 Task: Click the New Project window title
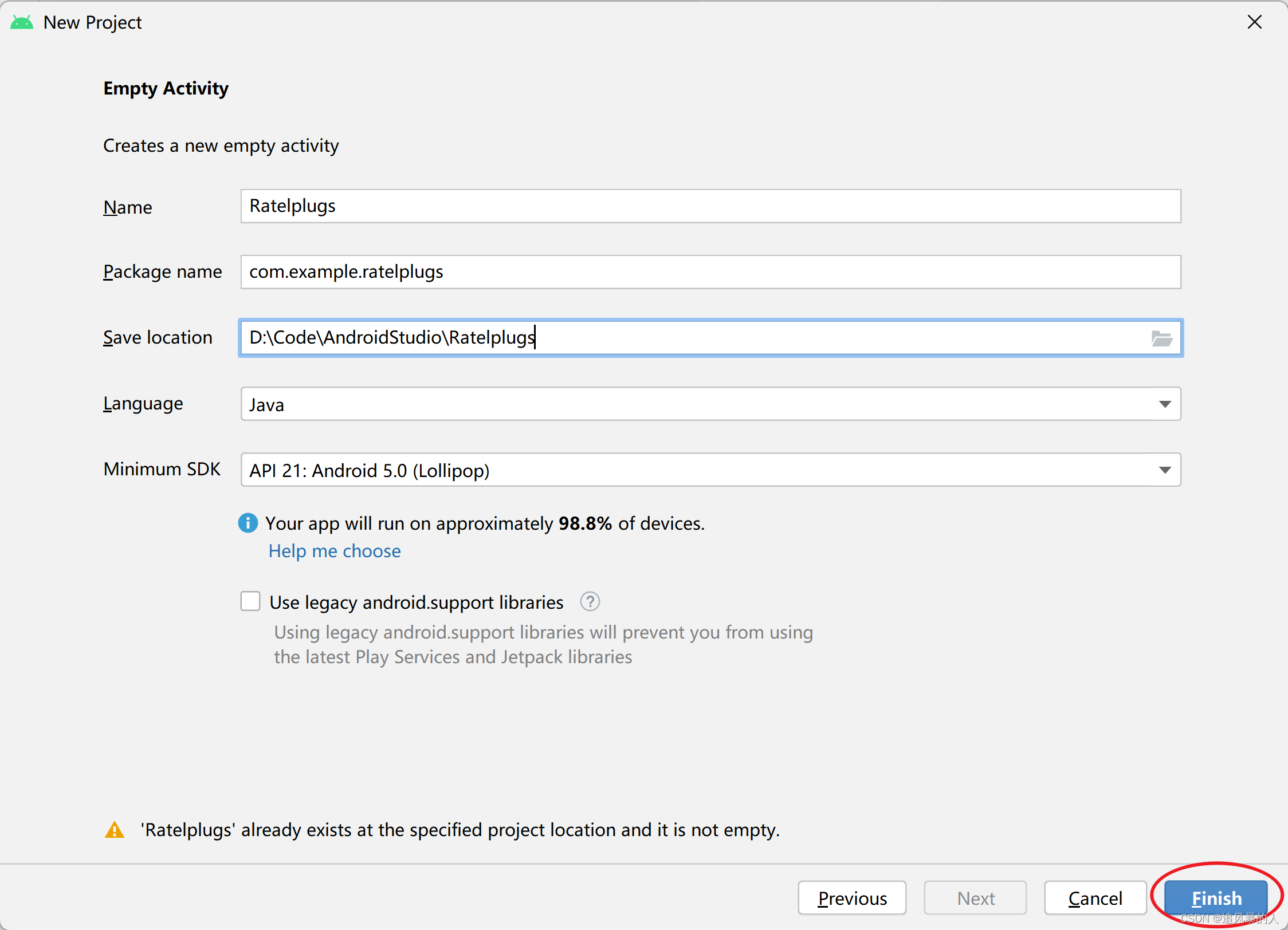click(92, 23)
